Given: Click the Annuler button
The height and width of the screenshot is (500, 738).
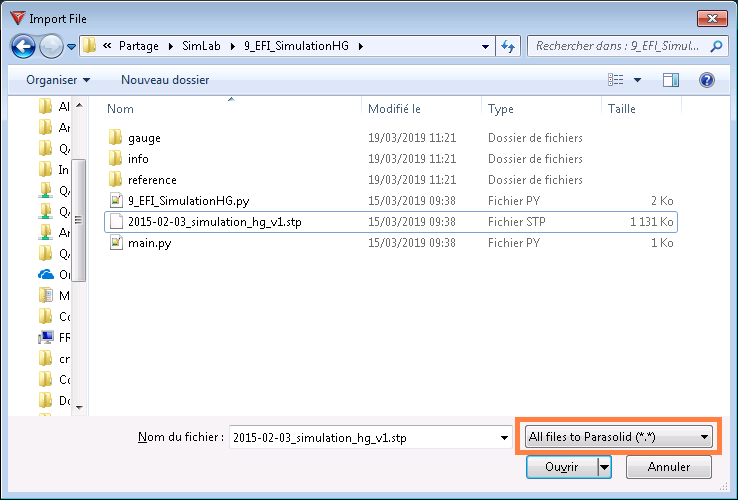Looking at the screenshot, I should click(x=669, y=467).
